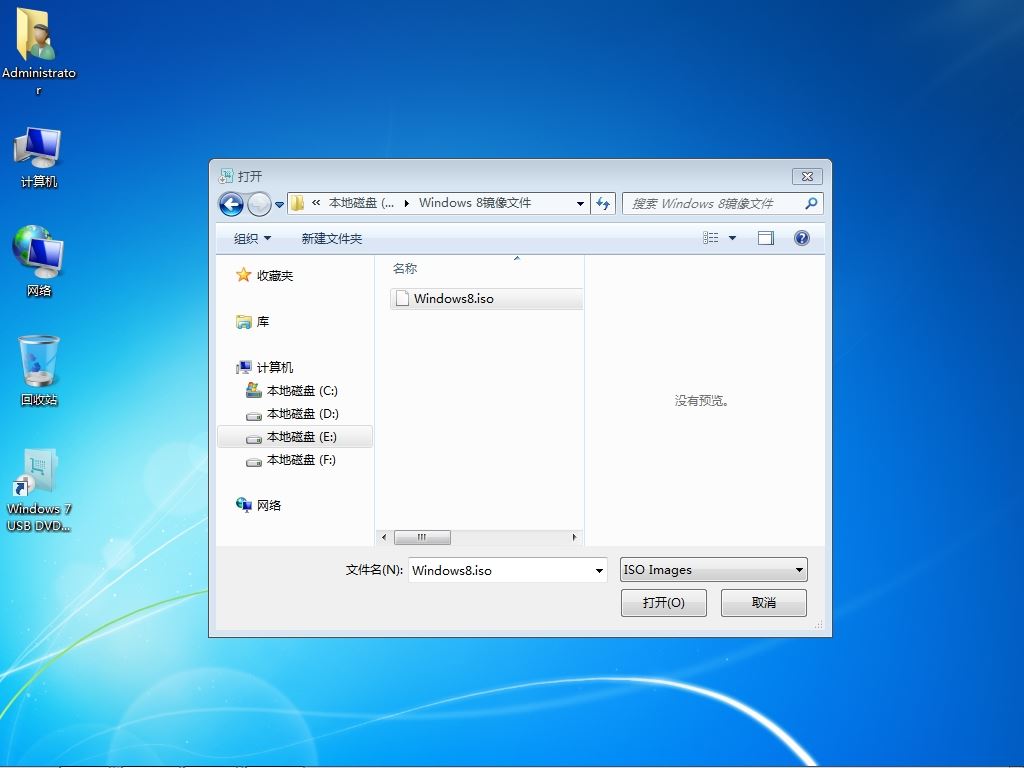Viewport: 1024px width, 768px height.
Task: Click the Forward navigation arrow
Action: (259, 204)
